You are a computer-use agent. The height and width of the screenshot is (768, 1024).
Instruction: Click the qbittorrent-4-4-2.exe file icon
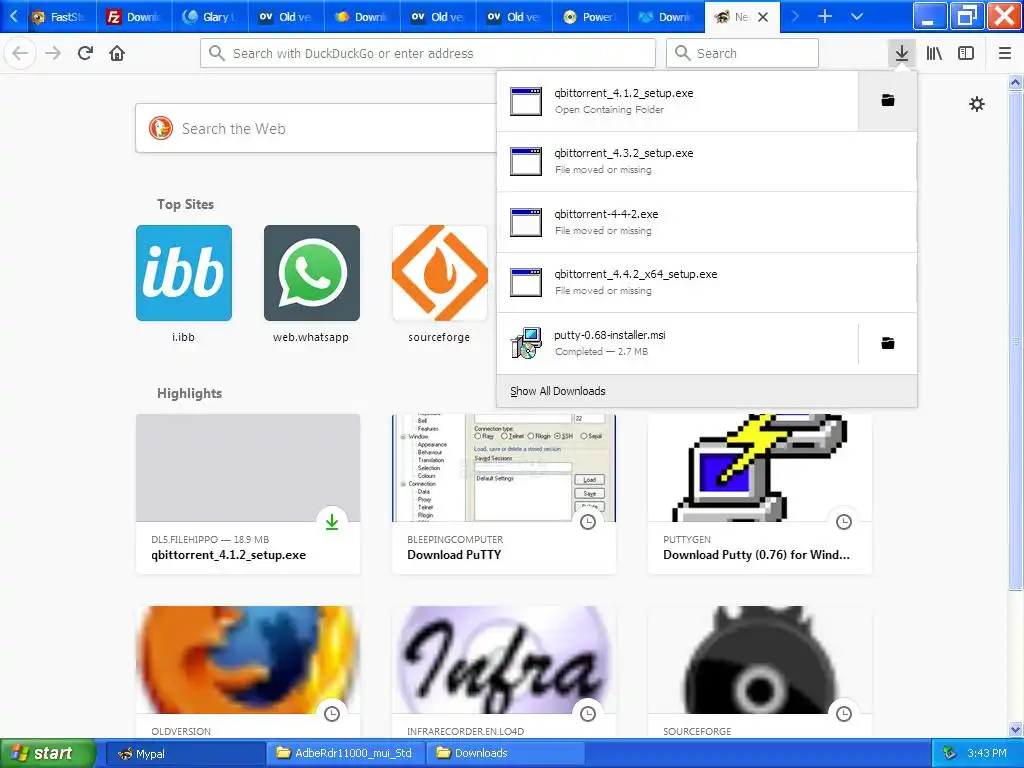coord(526,222)
